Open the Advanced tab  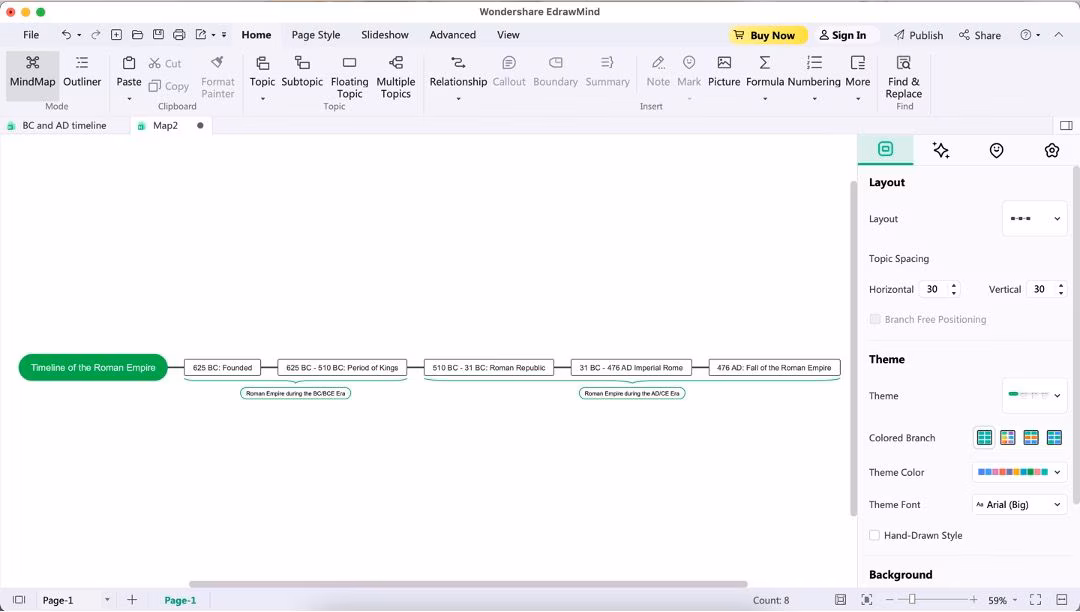[x=453, y=35]
